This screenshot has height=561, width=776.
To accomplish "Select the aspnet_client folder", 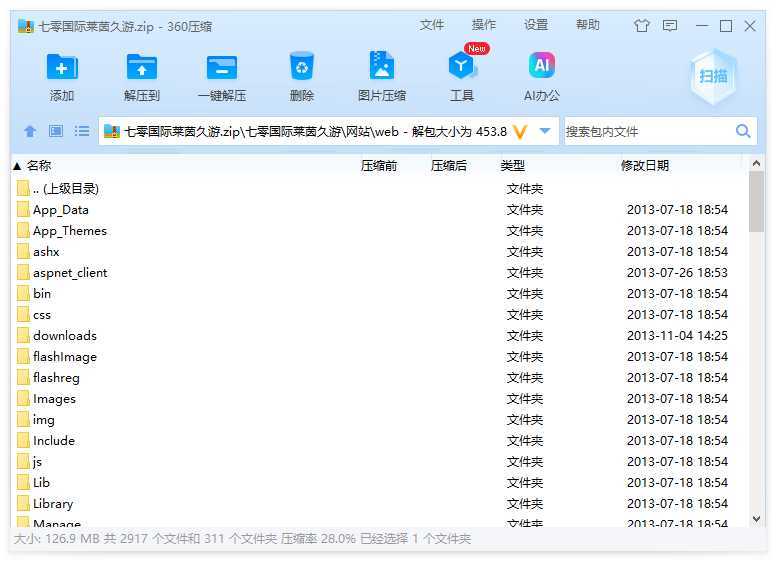I will 70,272.
